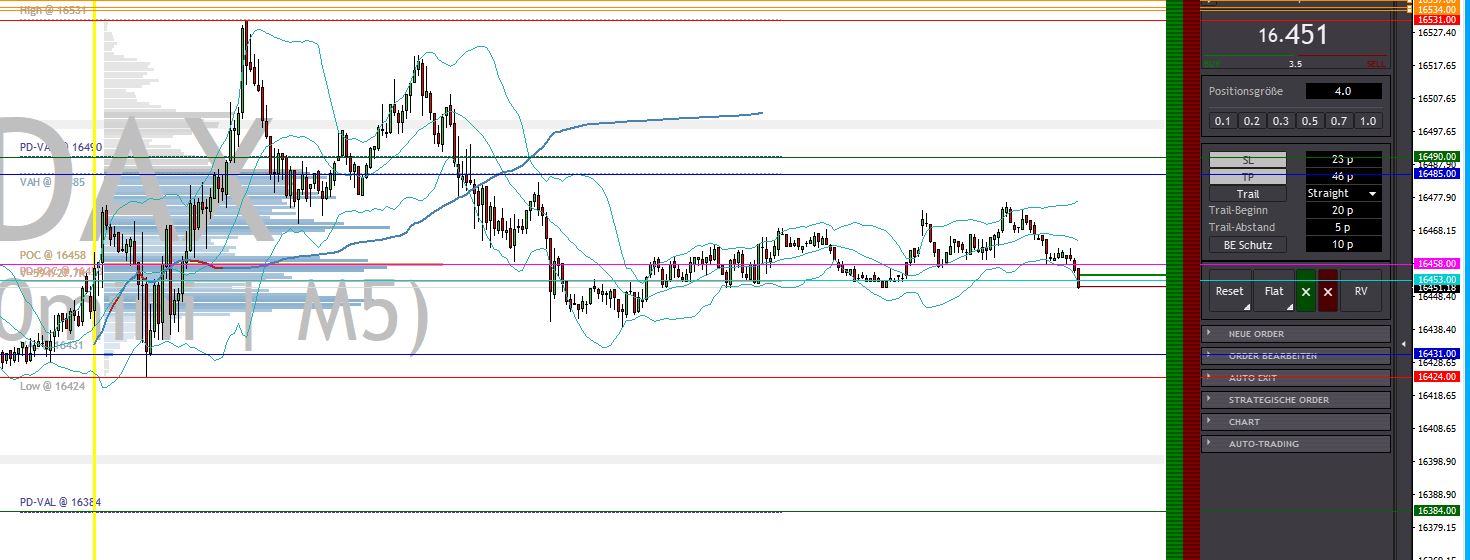This screenshot has width=1470, height=560.
Task: Expand the AUTO-TRADING section
Action: click(x=1296, y=444)
